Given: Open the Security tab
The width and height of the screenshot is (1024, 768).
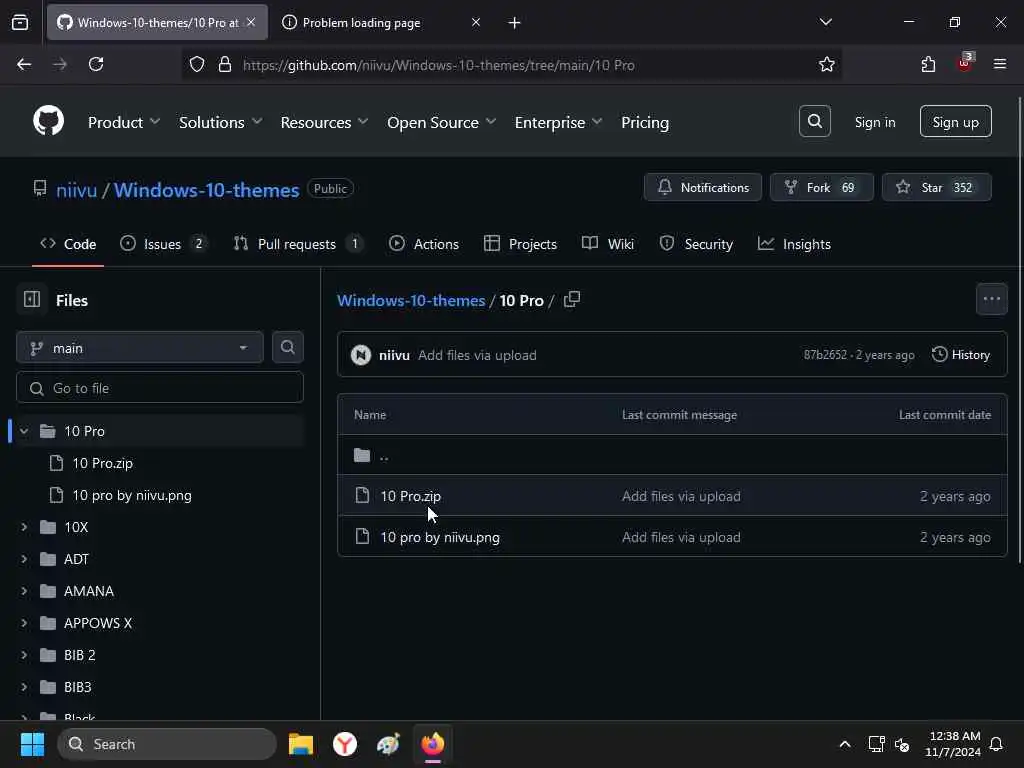Looking at the screenshot, I should 696,244.
